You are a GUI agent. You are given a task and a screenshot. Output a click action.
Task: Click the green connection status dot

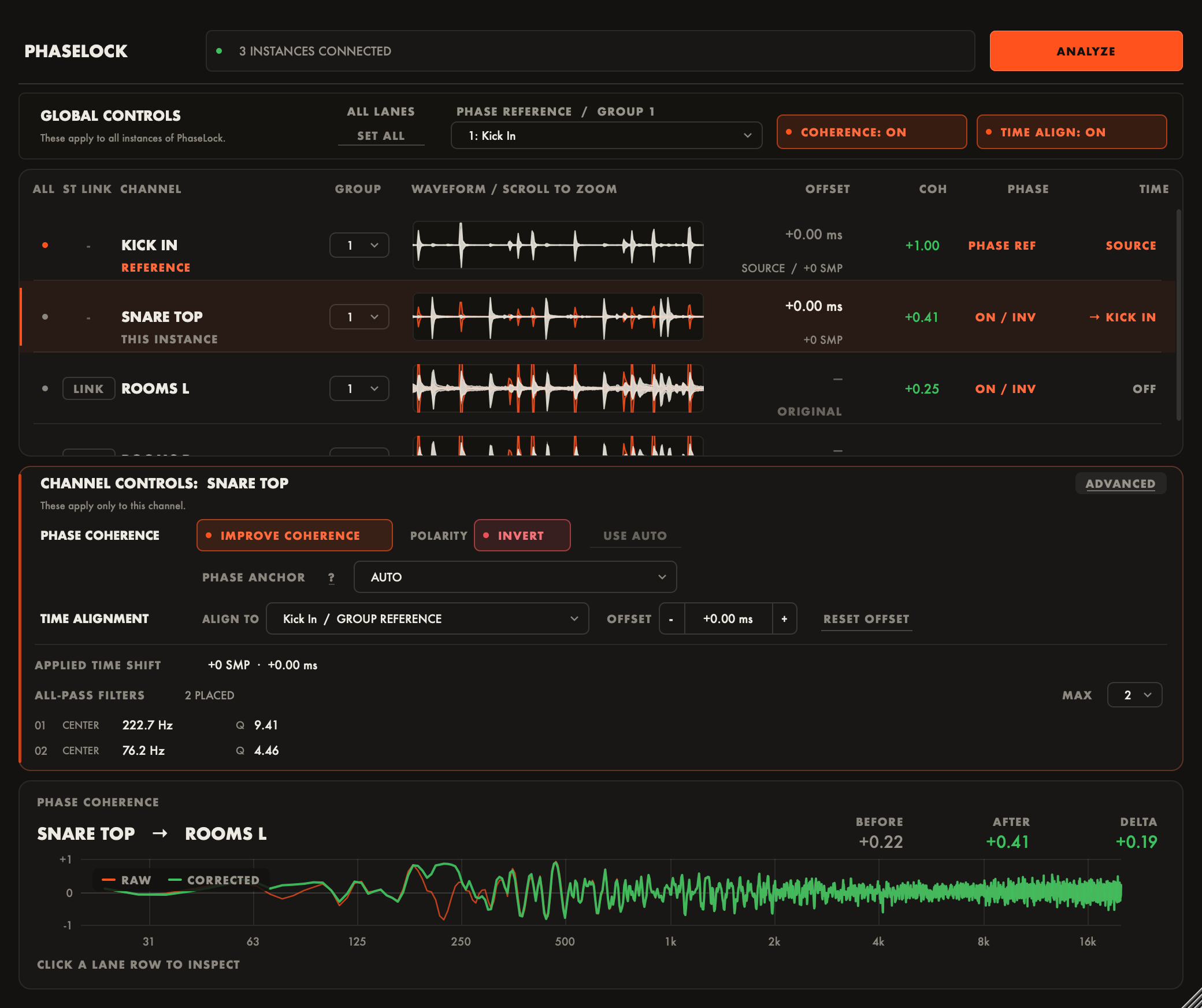219,51
